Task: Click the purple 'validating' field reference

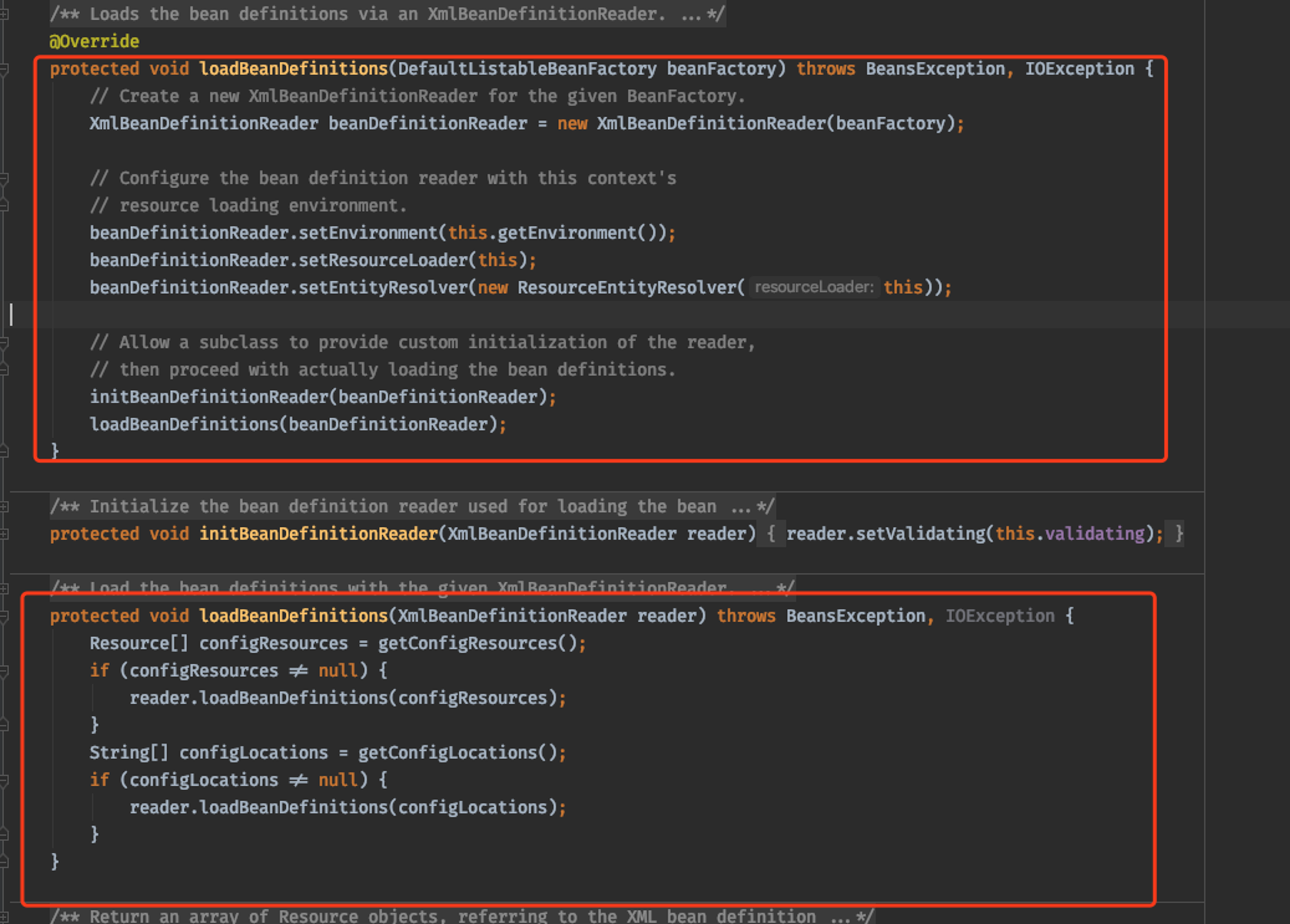Action: click(x=1095, y=534)
